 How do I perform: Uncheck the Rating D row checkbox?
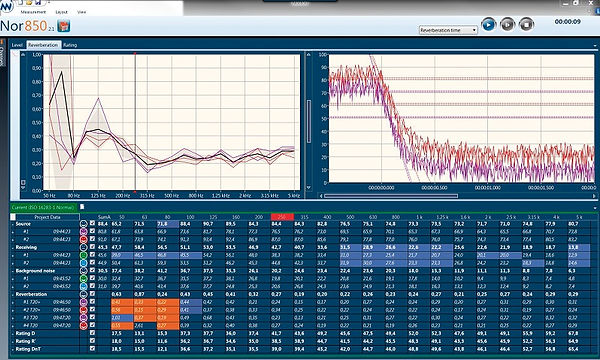(92, 333)
